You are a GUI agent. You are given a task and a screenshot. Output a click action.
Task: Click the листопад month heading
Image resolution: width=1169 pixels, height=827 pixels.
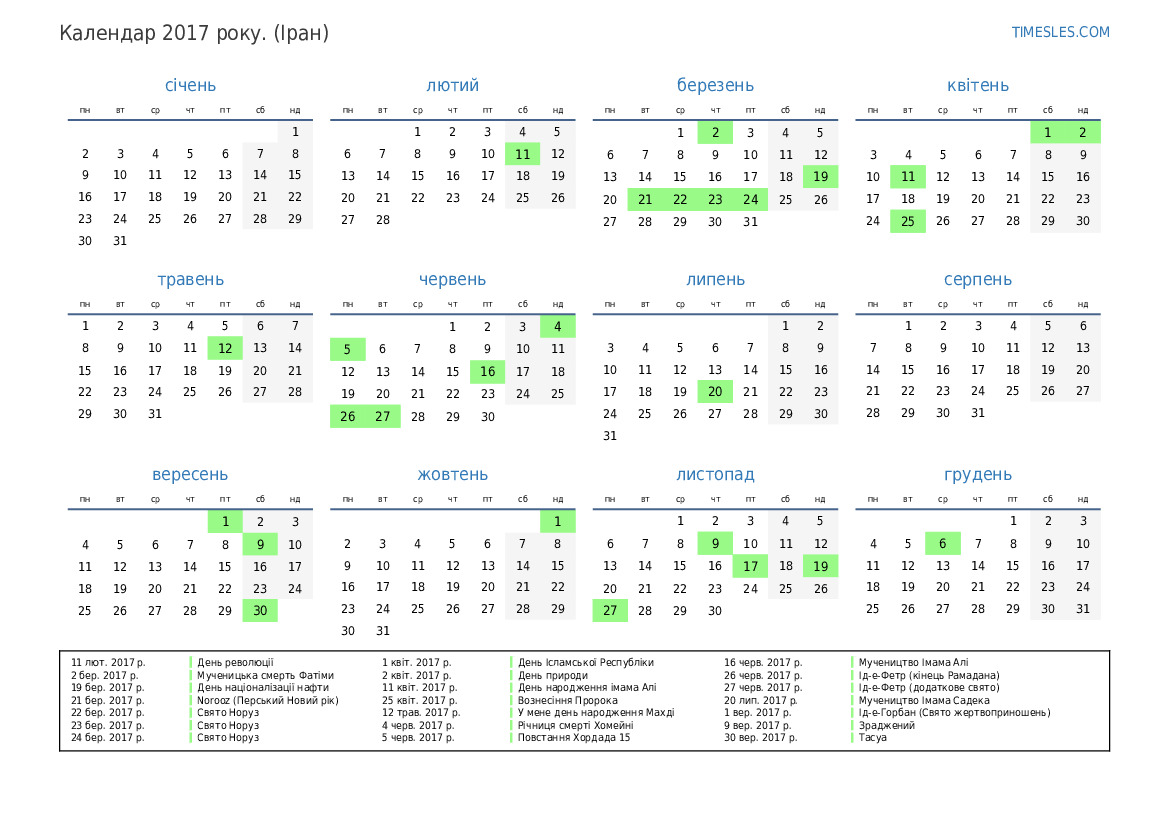pos(715,475)
